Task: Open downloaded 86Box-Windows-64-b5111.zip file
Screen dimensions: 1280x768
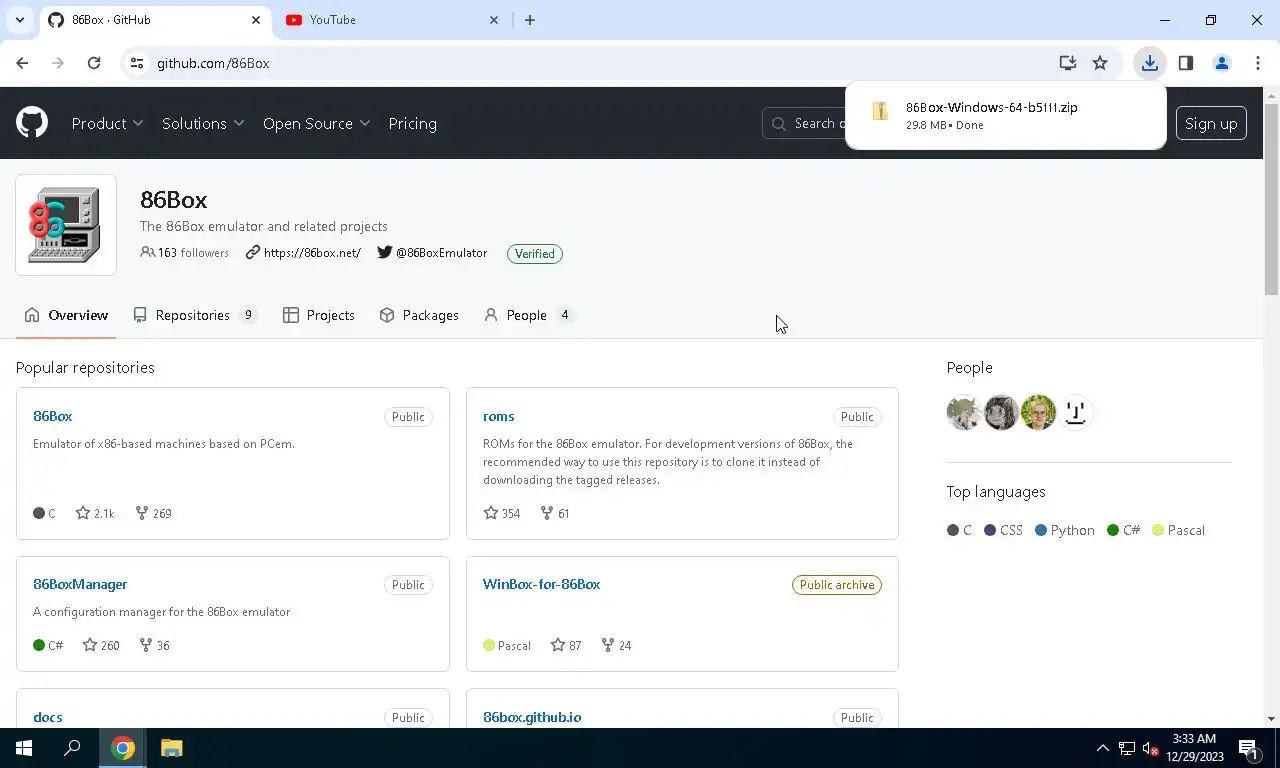Action: [x=1006, y=115]
